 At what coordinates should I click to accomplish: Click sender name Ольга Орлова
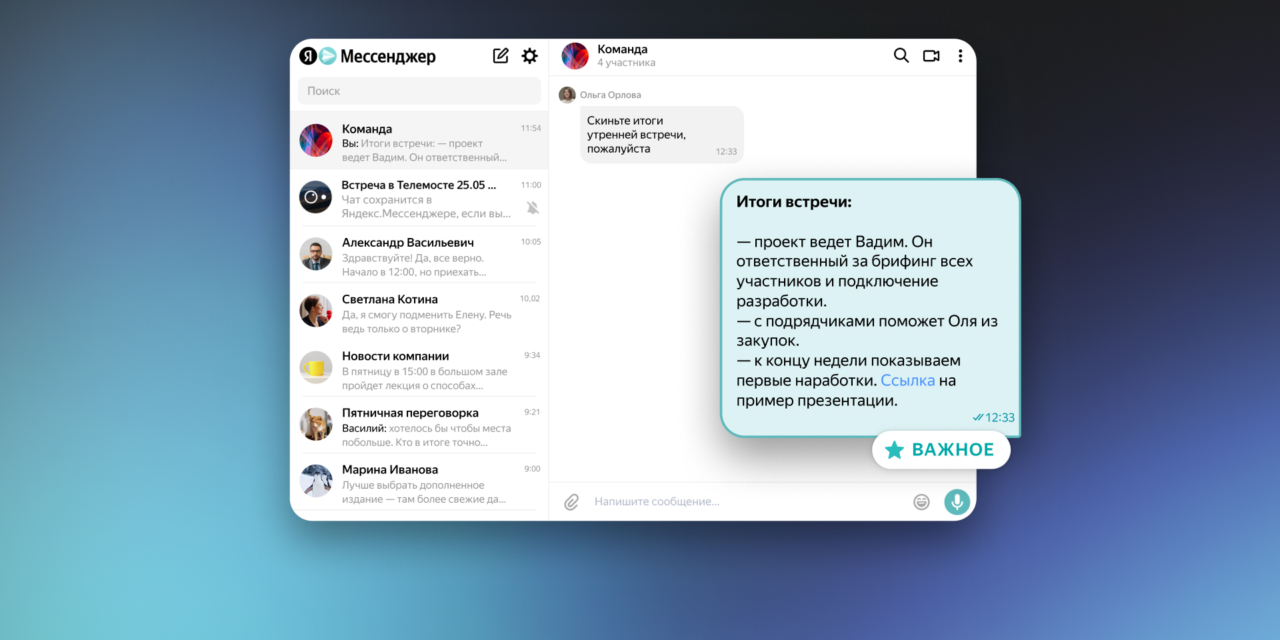pos(610,95)
